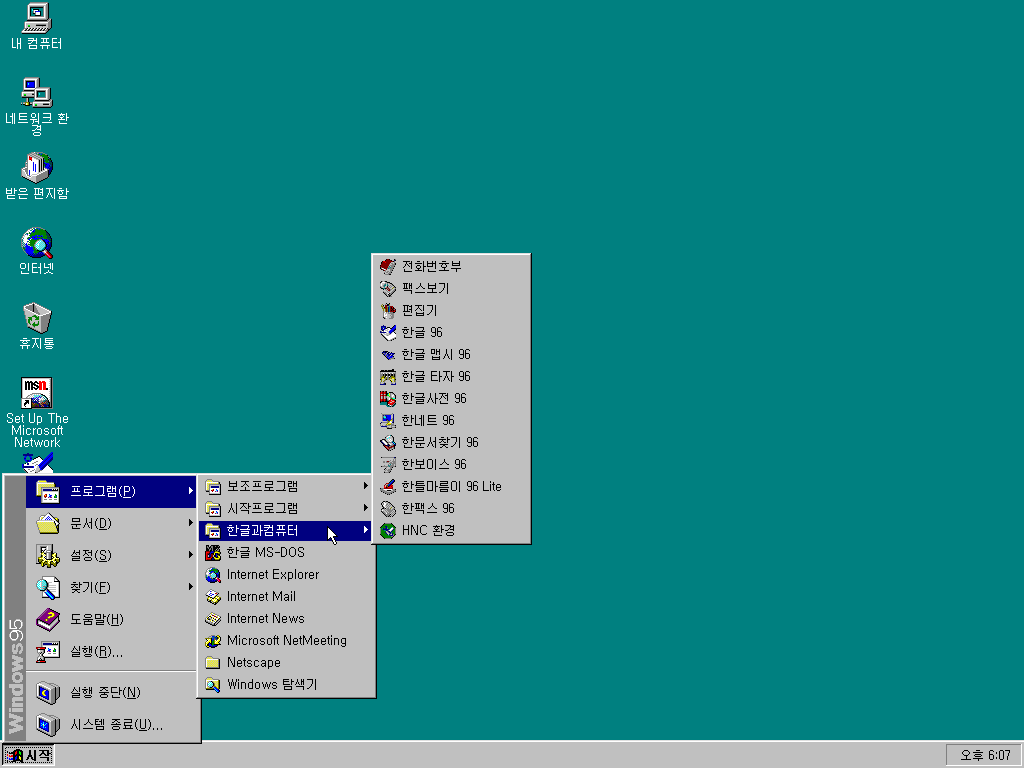Image resolution: width=1024 pixels, height=768 pixels.
Task: Click the 한글 96 program icon
Action: pos(388,332)
